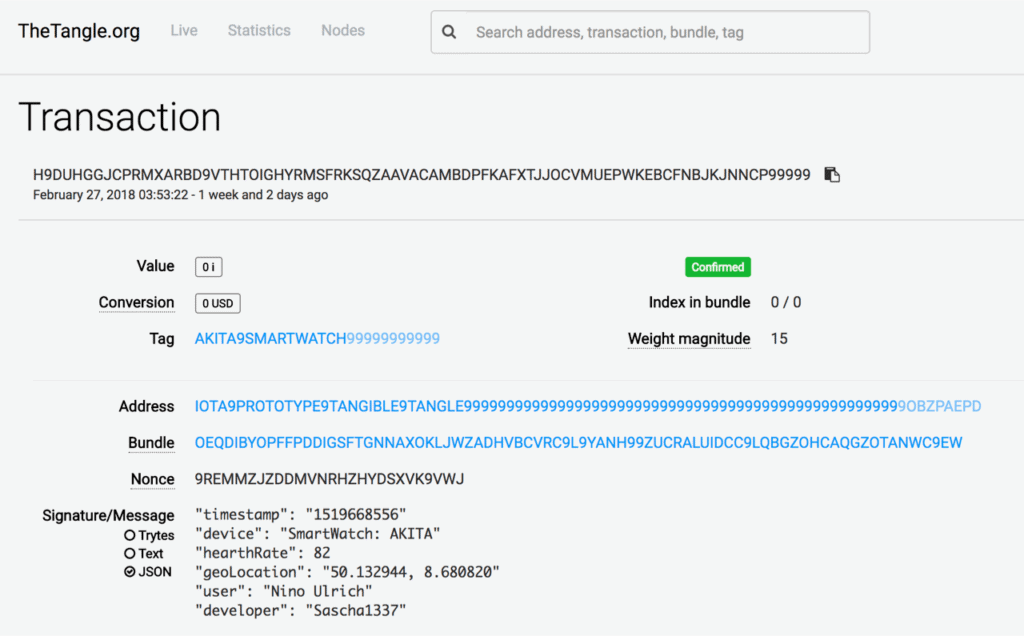Screen dimensions: 1024x636
Task: Click the green Confirmed status badge
Action: (718, 267)
